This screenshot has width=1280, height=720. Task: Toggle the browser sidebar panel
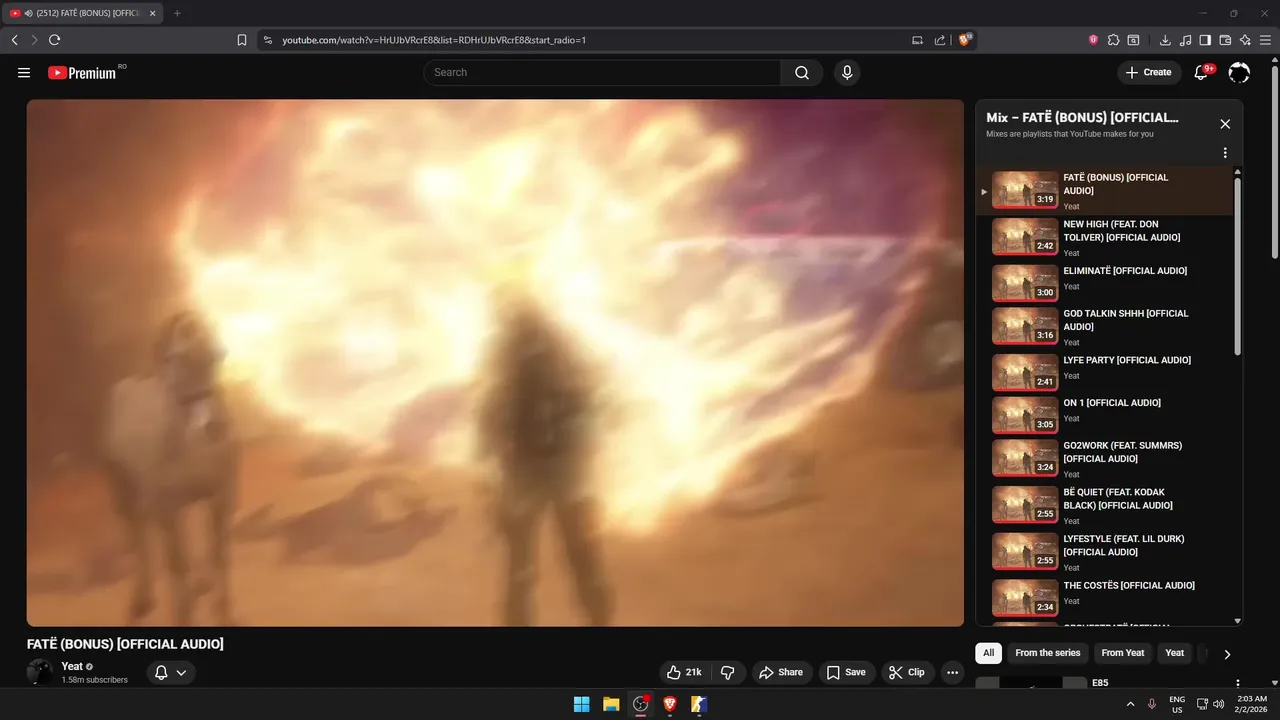click(x=1205, y=40)
